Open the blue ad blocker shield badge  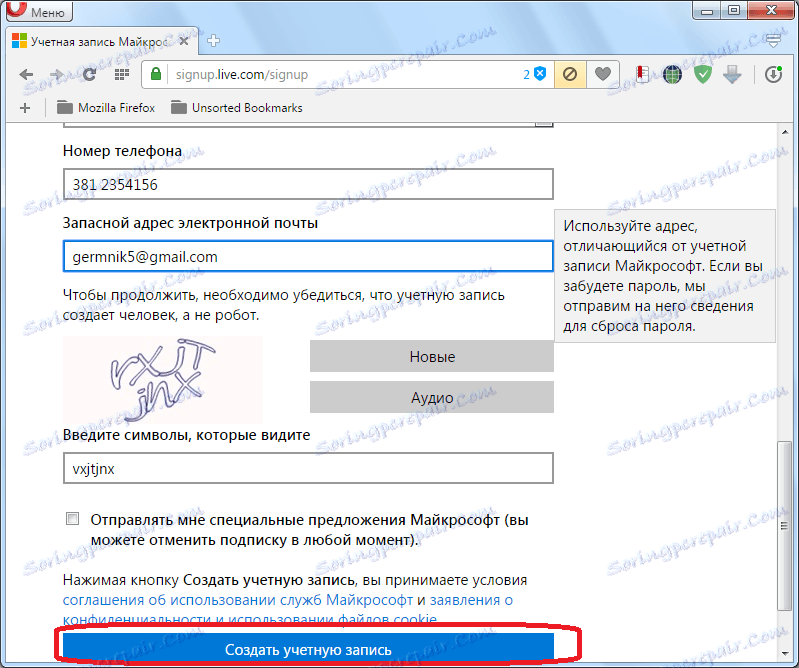[x=535, y=74]
